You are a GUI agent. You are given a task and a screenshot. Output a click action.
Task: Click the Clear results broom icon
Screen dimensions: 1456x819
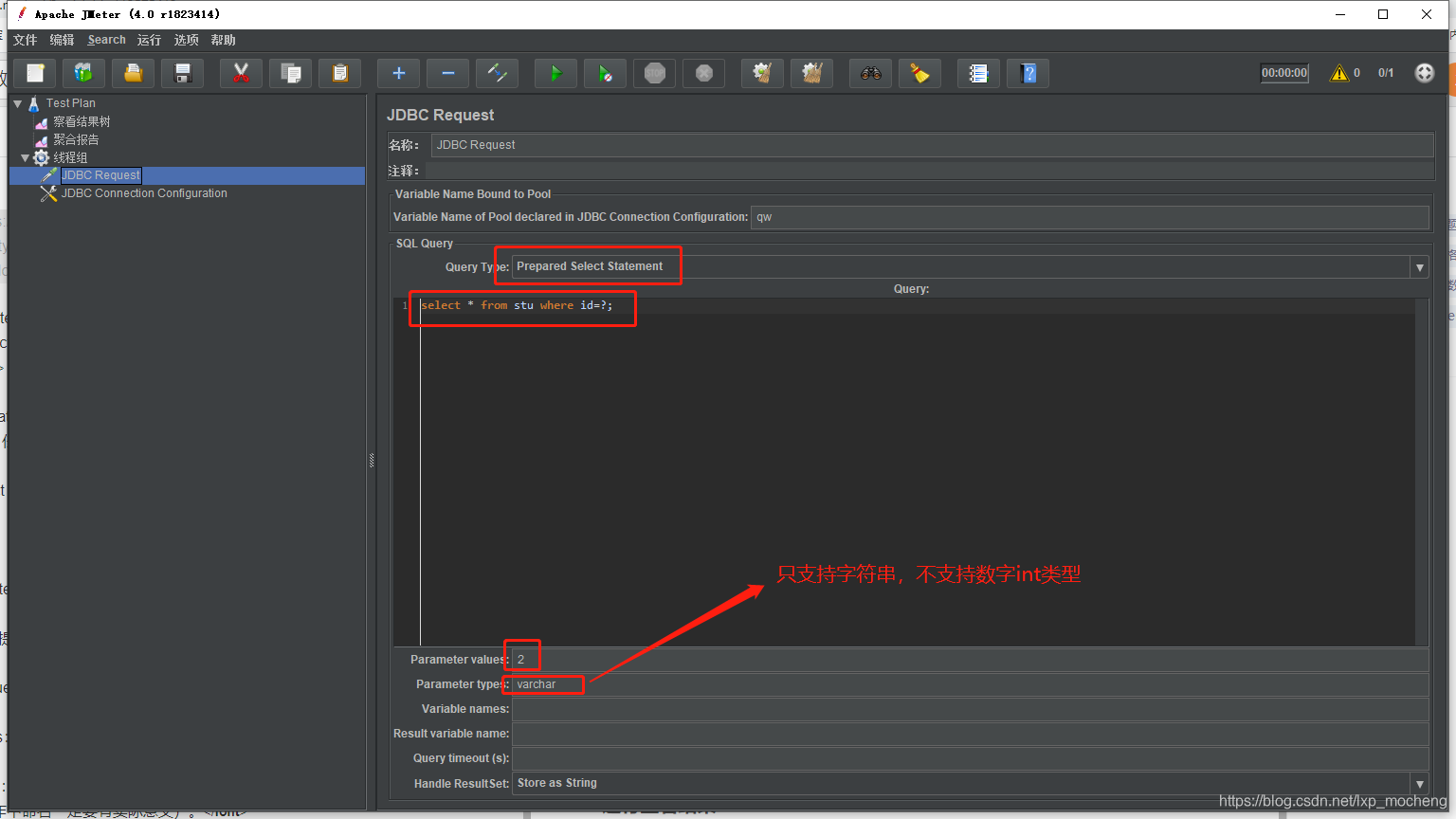click(763, 73)
